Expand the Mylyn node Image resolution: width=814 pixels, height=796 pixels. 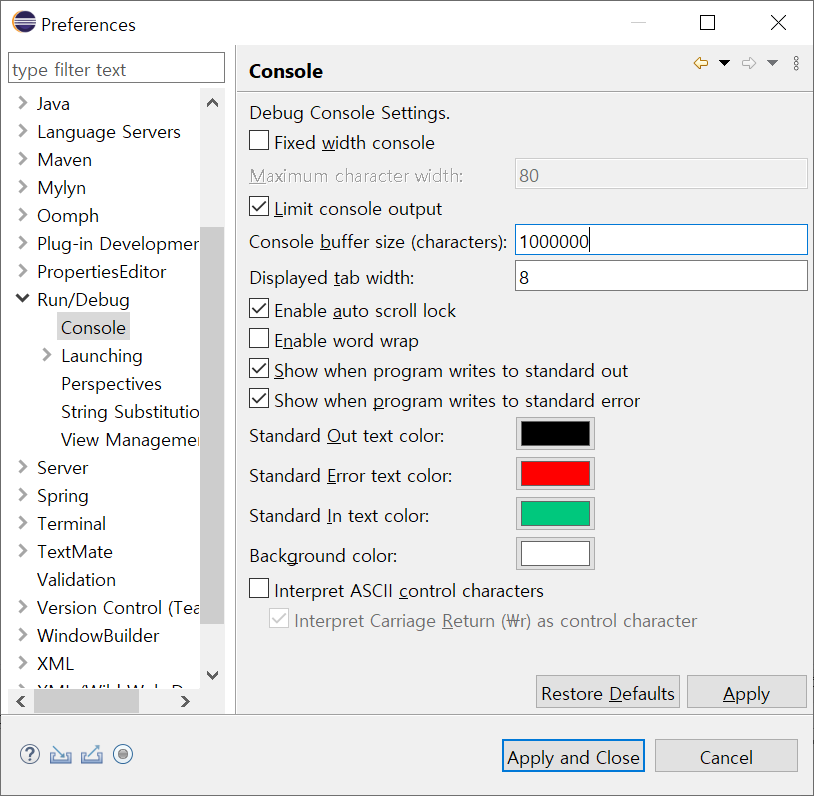pyautogui.click(x=22, y=187)
